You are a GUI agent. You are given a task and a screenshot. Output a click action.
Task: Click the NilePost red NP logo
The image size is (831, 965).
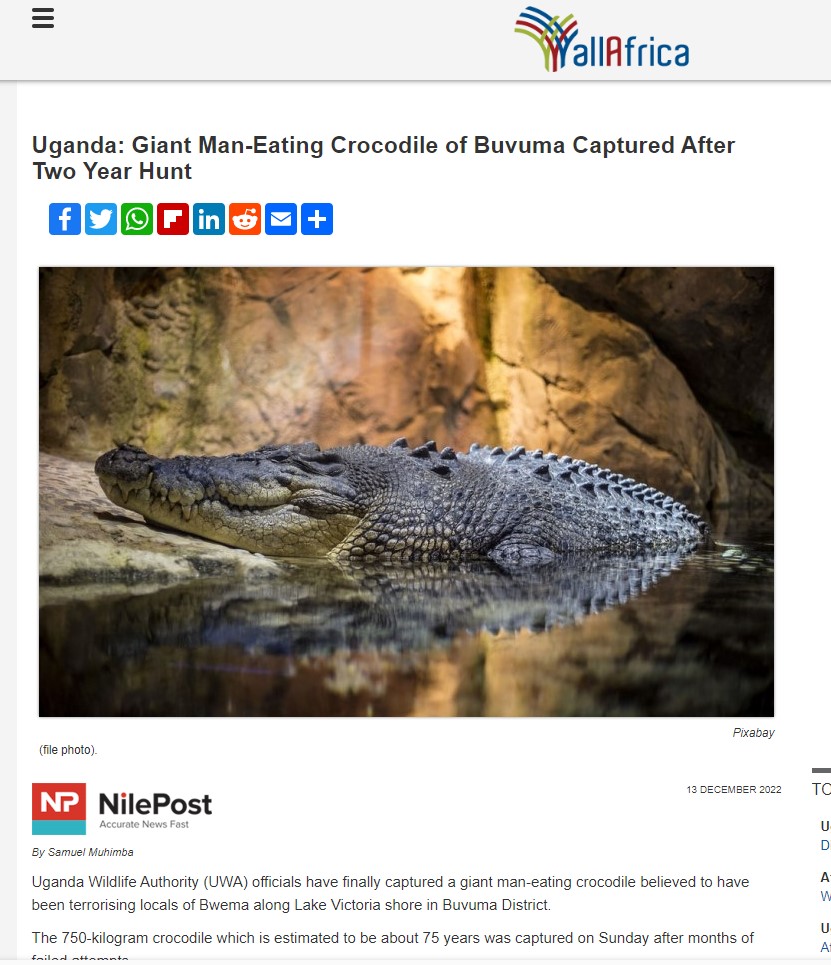click(59, 809)
